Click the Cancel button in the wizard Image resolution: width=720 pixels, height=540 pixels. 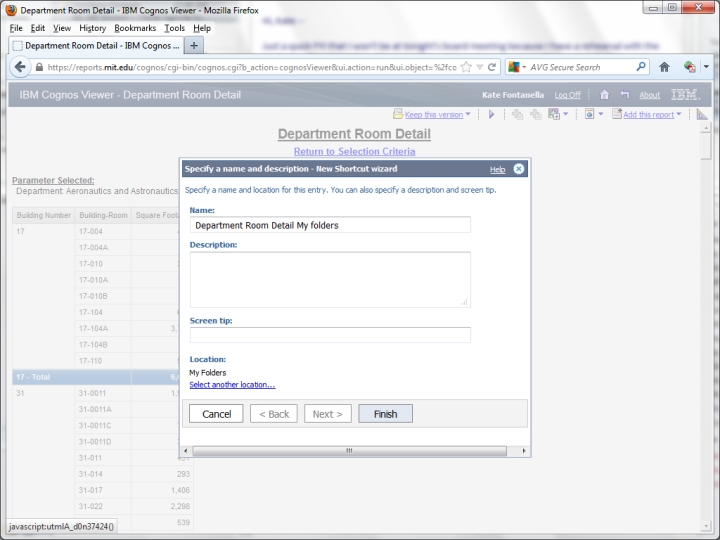point(217,414)
